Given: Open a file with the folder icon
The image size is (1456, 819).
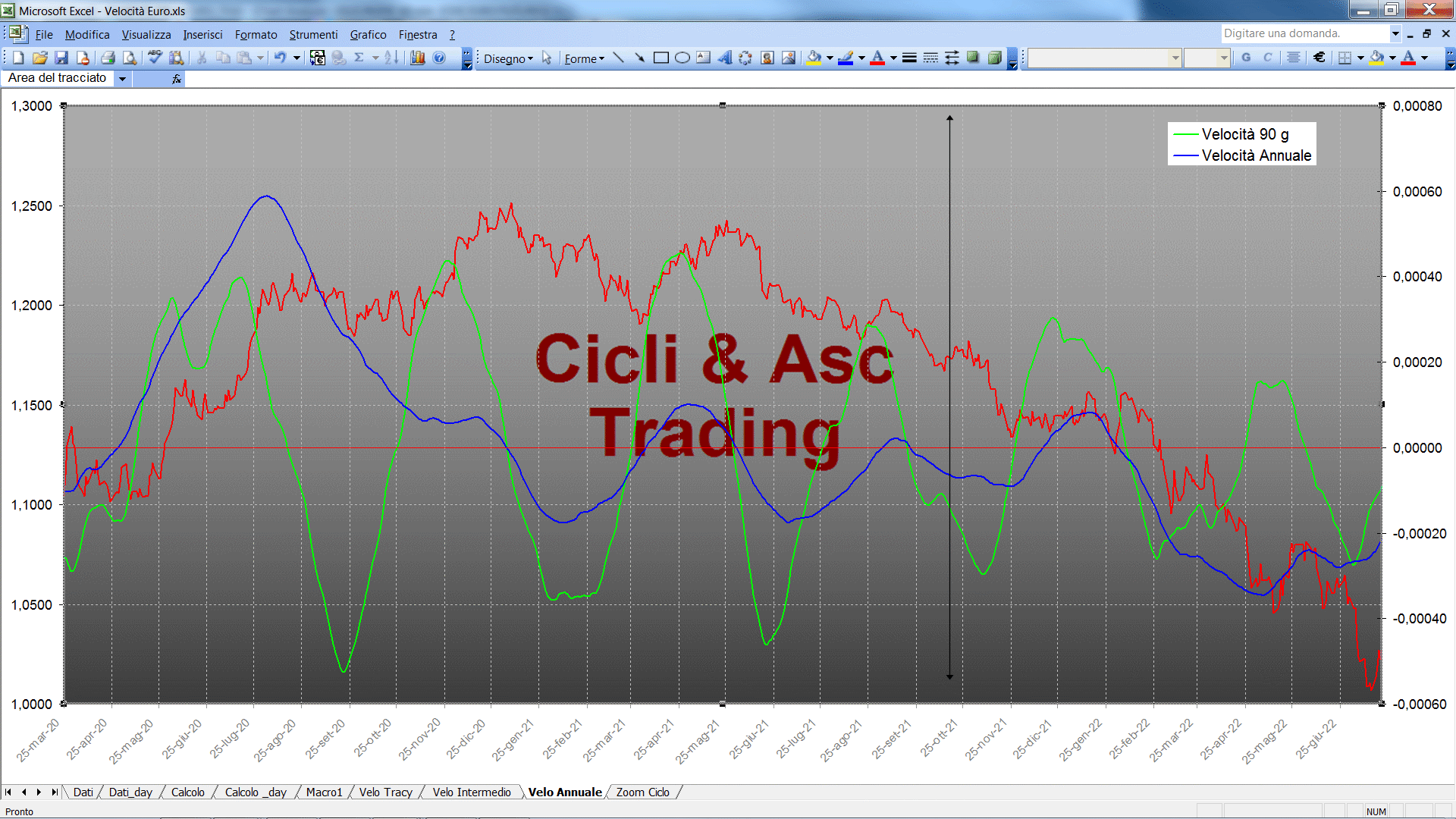Looking at the screenshot, I should coord(40,58).
